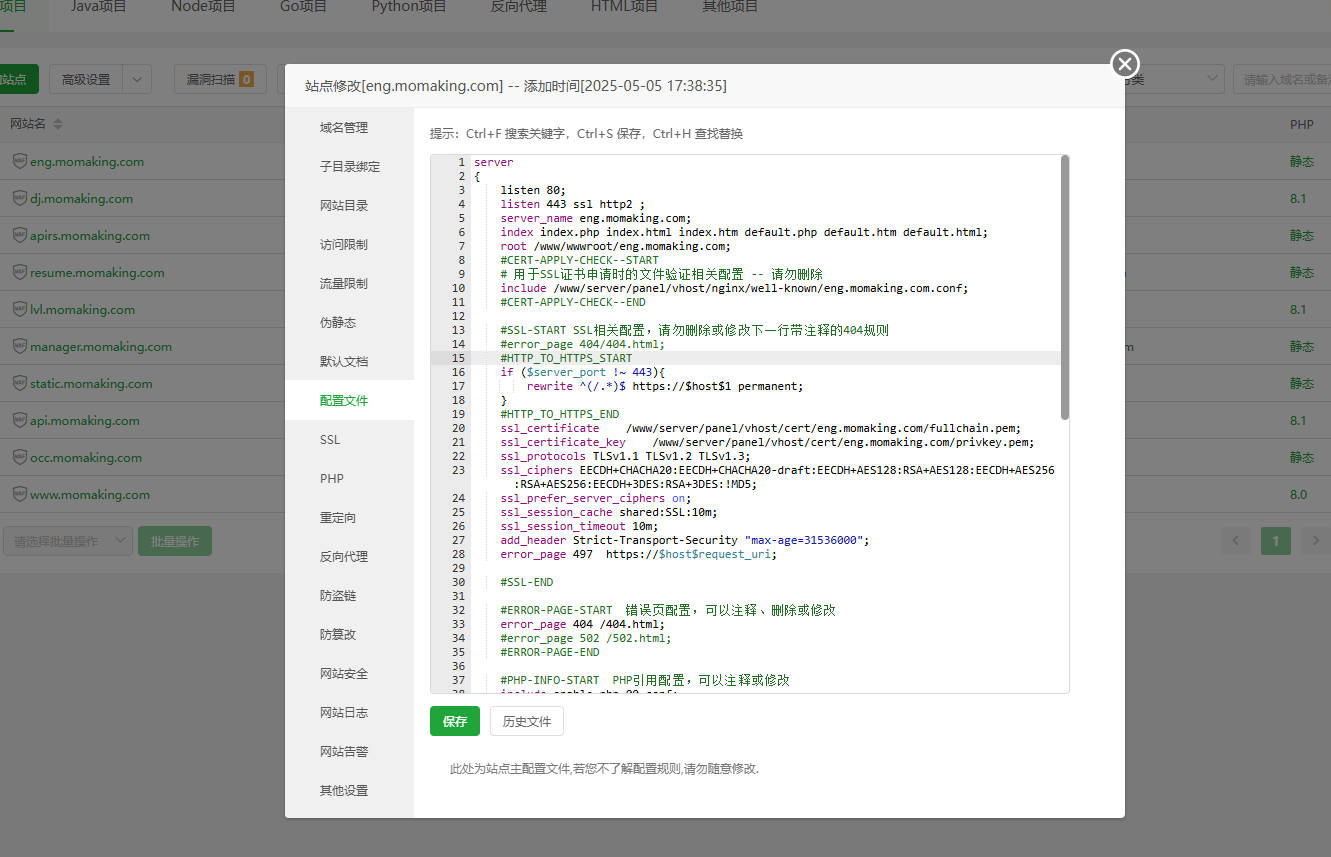
Task: Open 反向代理 in dialog sidebar
Action: 349,556
